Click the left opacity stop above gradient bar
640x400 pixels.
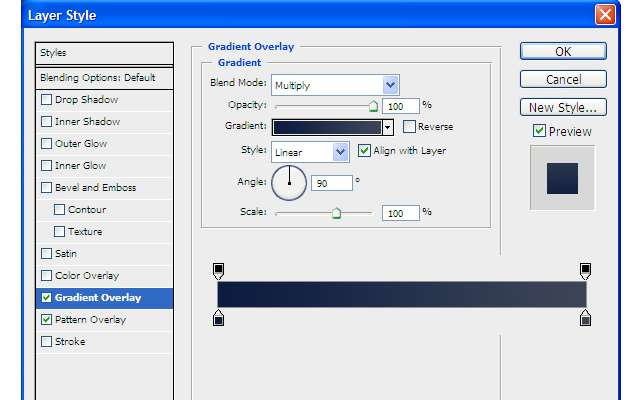[x=219, y=269]
